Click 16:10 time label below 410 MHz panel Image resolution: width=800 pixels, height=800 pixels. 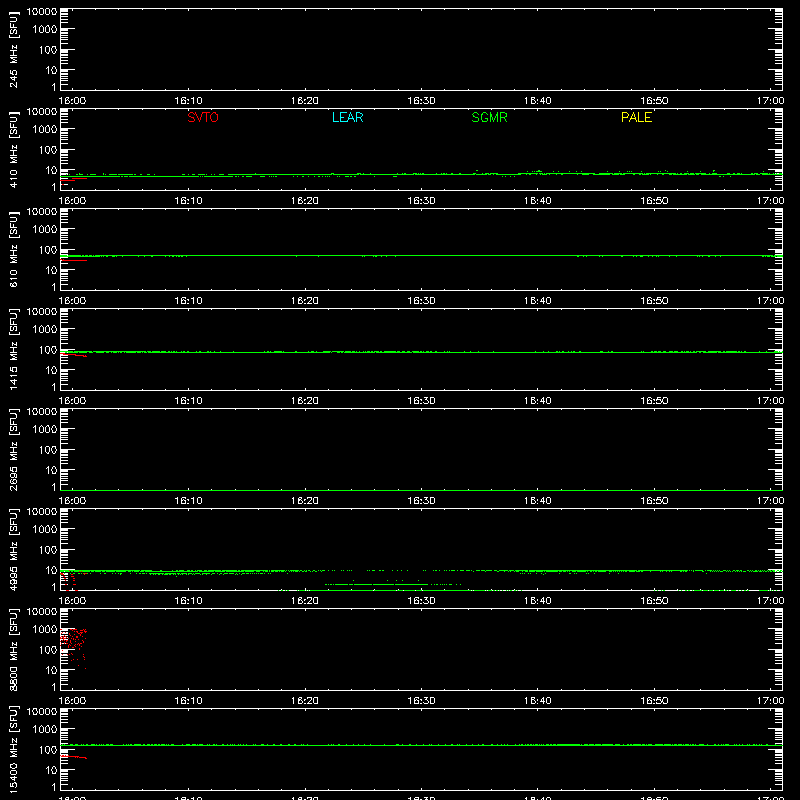click(x=188, y=201)
